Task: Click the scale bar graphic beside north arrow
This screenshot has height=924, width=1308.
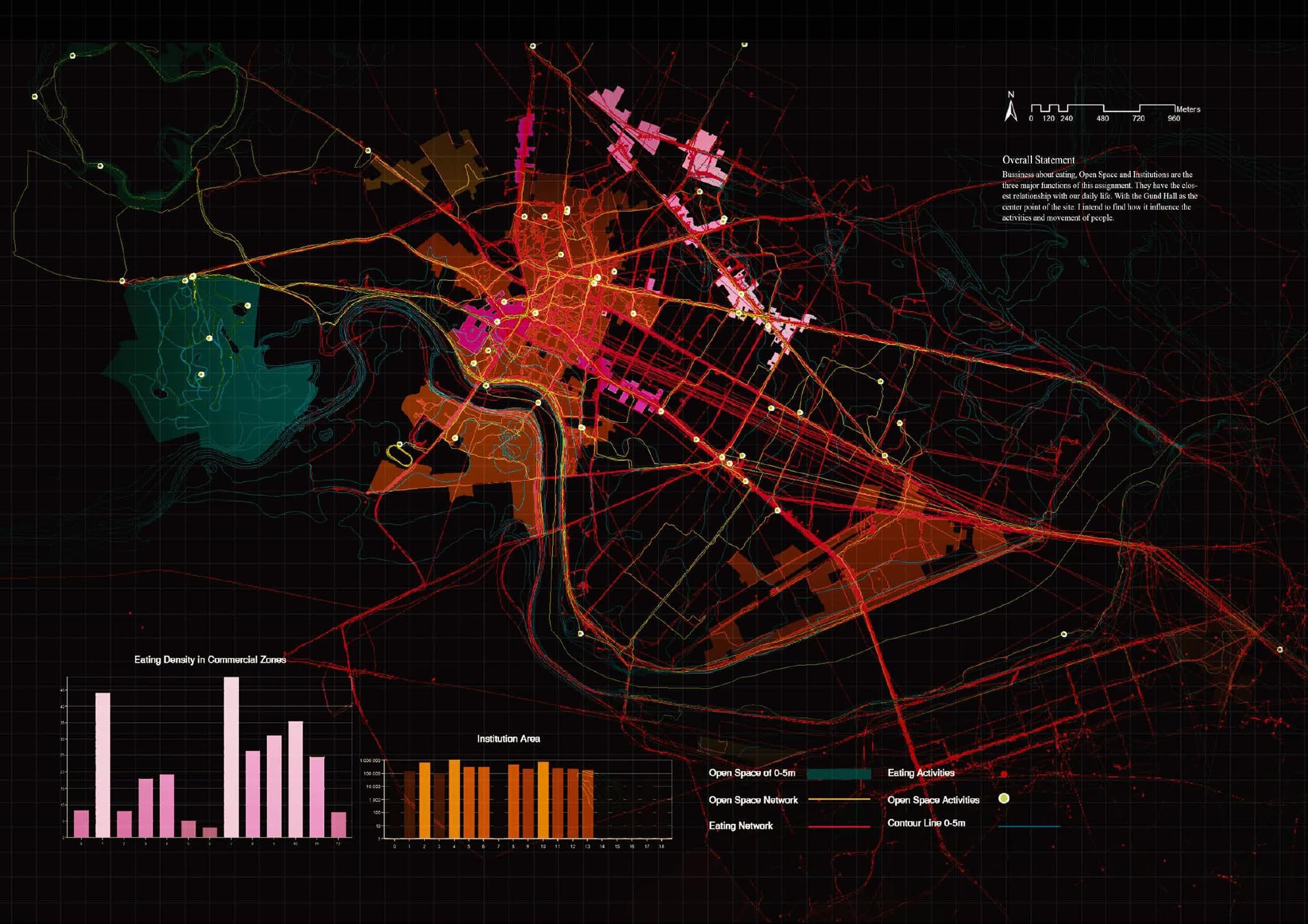Action: [x=1103, y=108]
